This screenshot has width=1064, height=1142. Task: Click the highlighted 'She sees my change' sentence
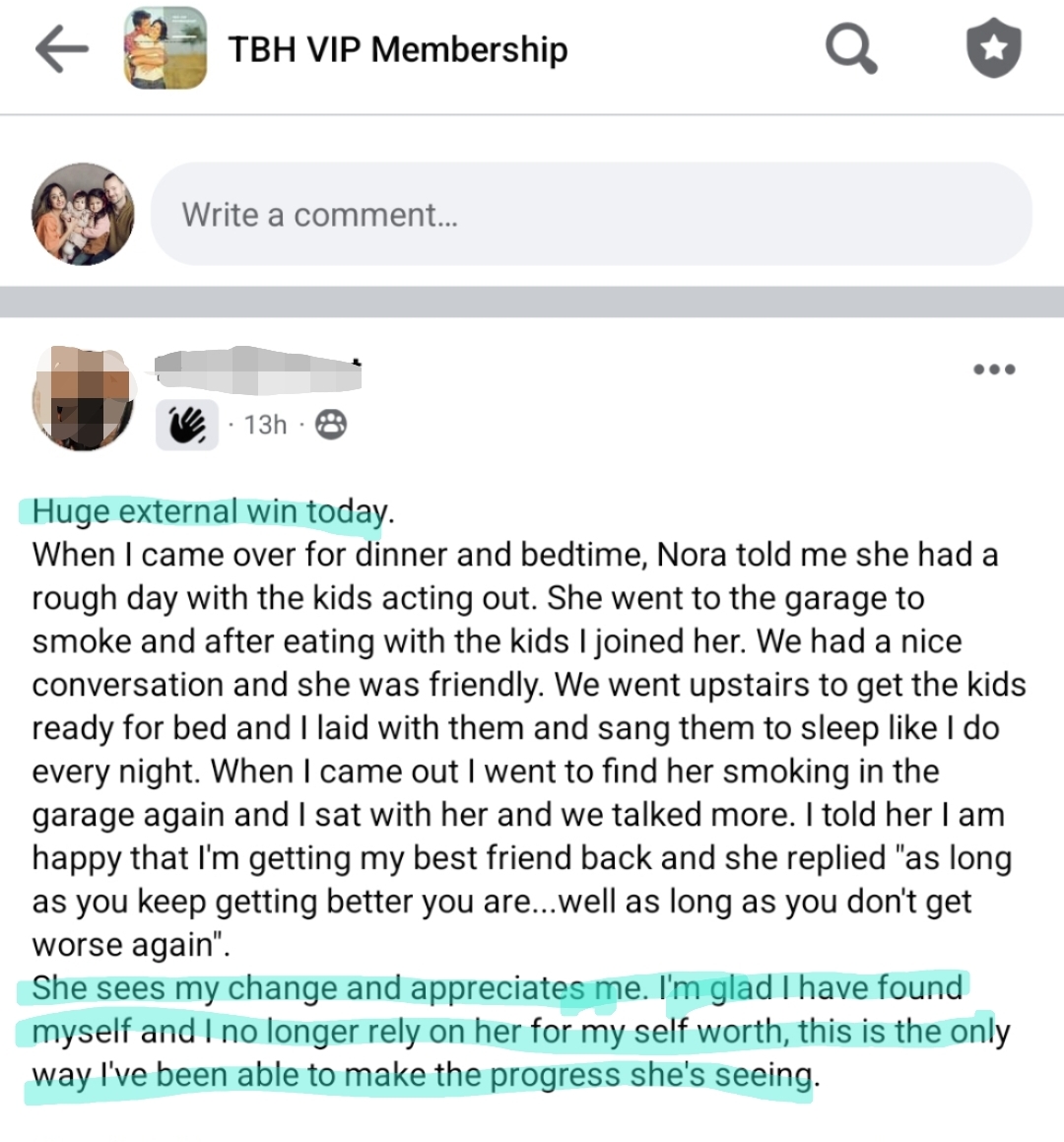coord(335,987)
